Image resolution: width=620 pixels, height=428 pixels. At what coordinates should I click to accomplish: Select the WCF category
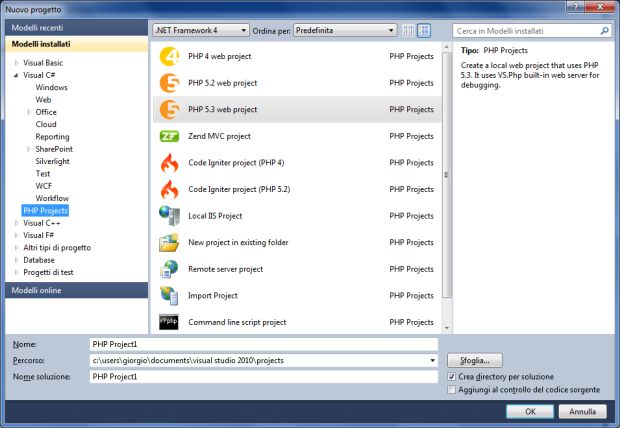pos(43,186)
